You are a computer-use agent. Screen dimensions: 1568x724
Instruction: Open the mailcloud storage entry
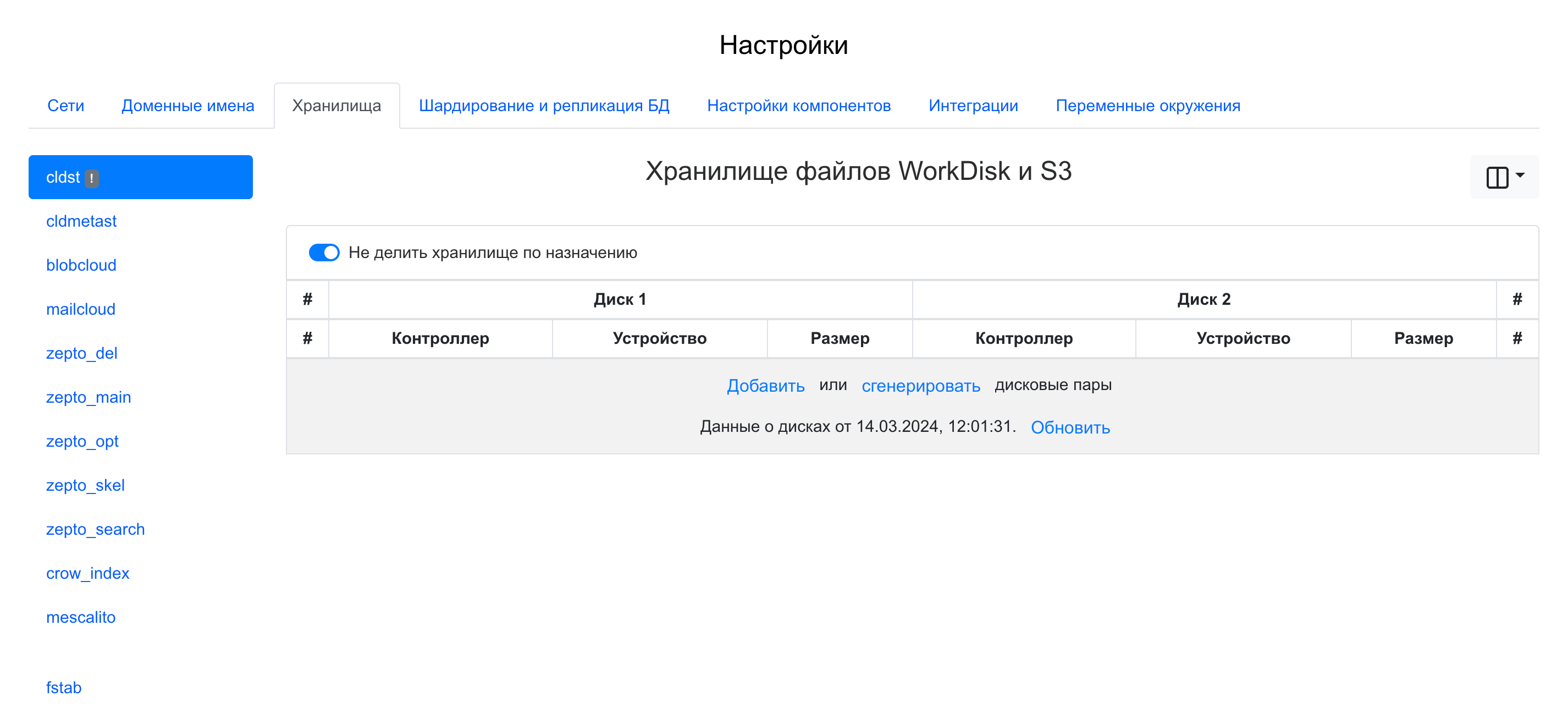click(x=80, y=309)
